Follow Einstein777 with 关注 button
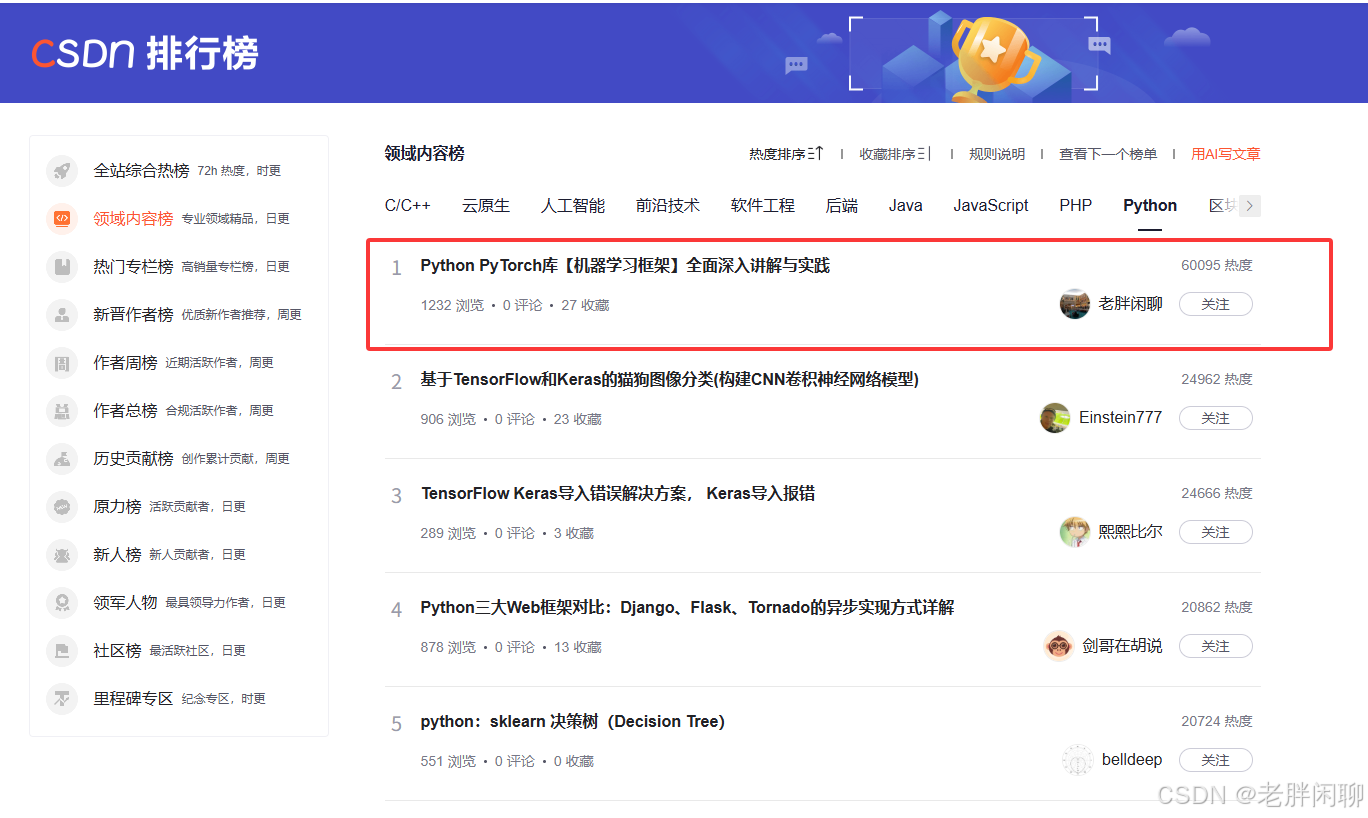This screenshot has width=1368, height=818. click(1215, 418)
